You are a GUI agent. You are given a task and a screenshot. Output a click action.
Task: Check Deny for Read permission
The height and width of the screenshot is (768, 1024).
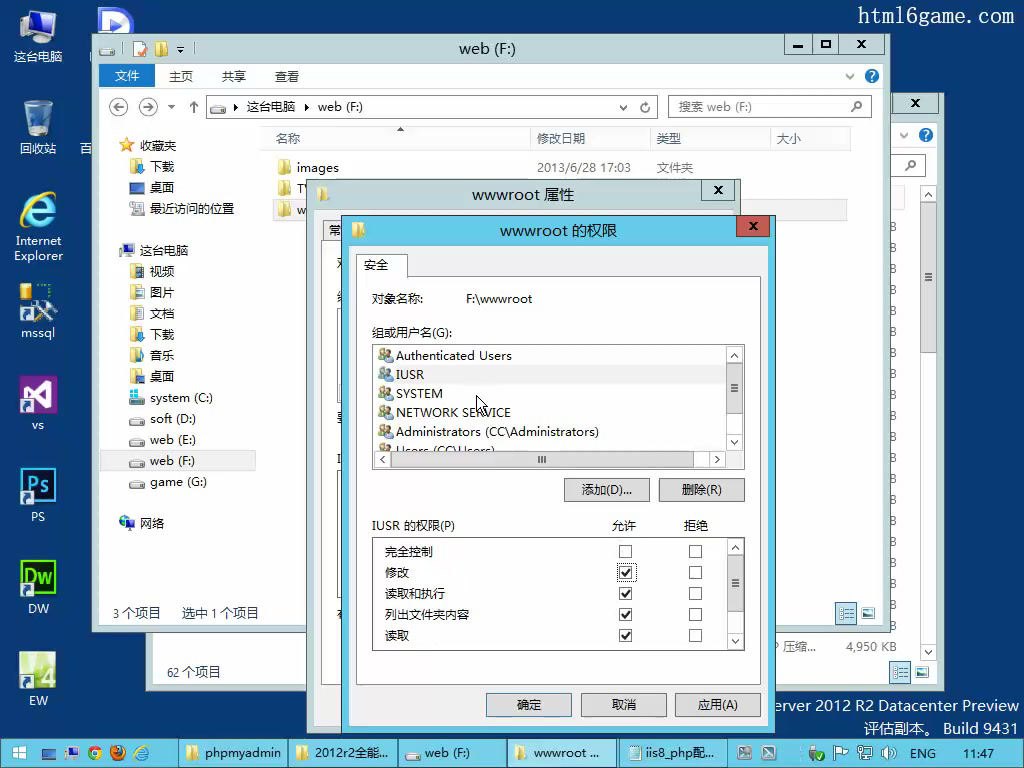click(x=695, y=636)
